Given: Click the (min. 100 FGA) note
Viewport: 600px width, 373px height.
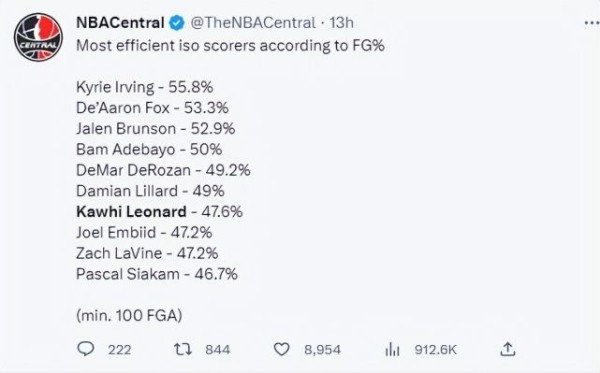Looking at the screenshot, I should coord(129,316).
